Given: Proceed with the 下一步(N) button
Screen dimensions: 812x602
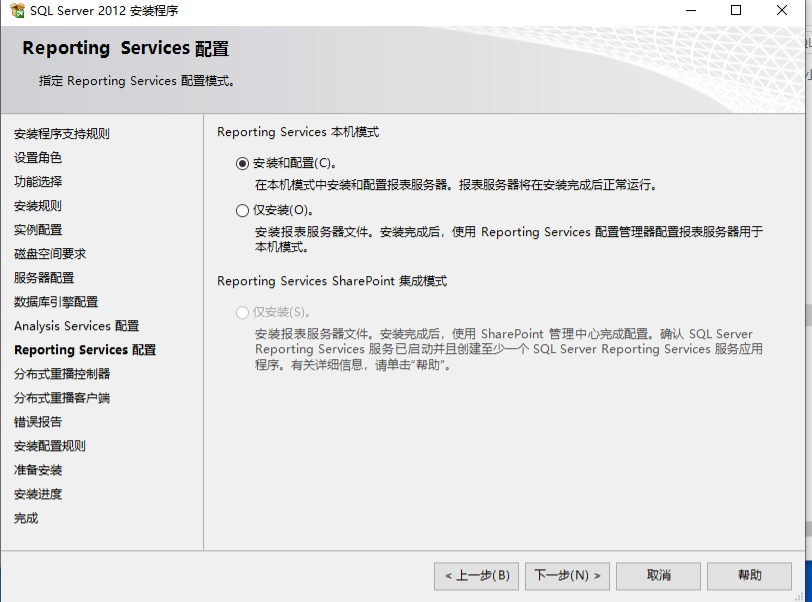Looking at the screenshot, I should (x=567, y=576).
